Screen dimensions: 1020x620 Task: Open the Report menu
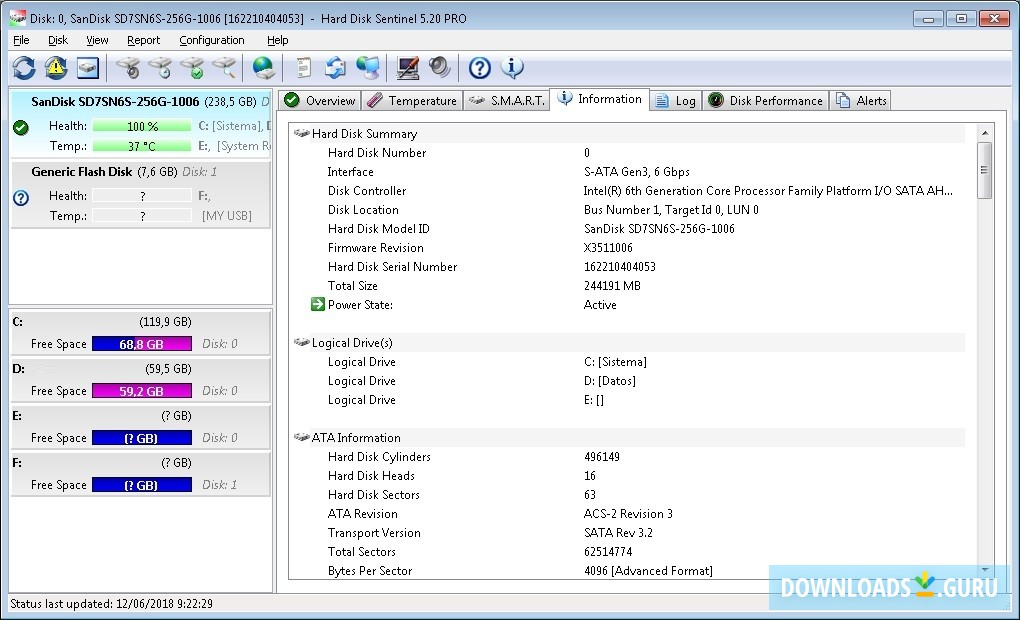tap(143, 40)
